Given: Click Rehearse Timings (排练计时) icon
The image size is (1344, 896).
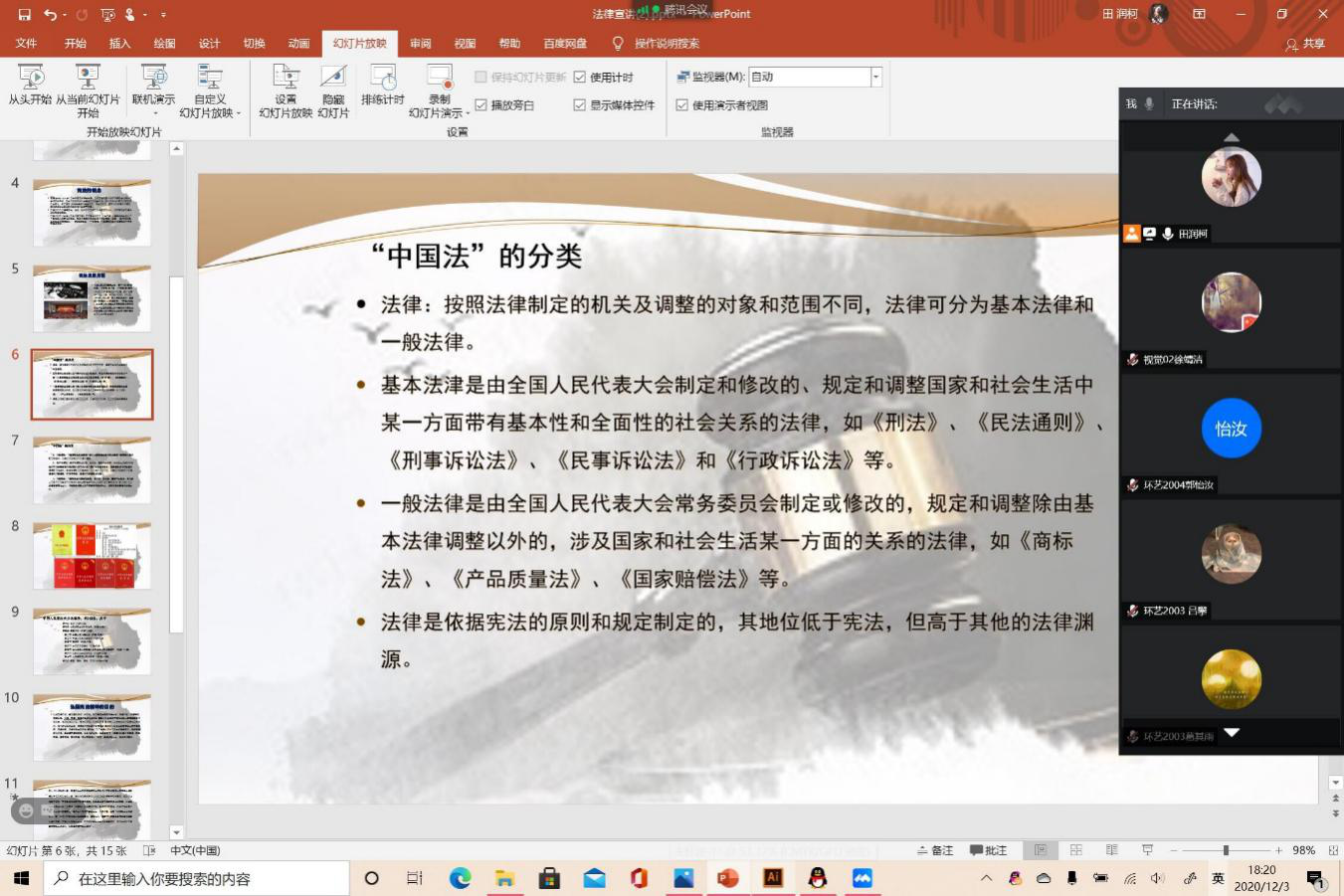Looking at the screenshot, I should click(x=383, y=86).
